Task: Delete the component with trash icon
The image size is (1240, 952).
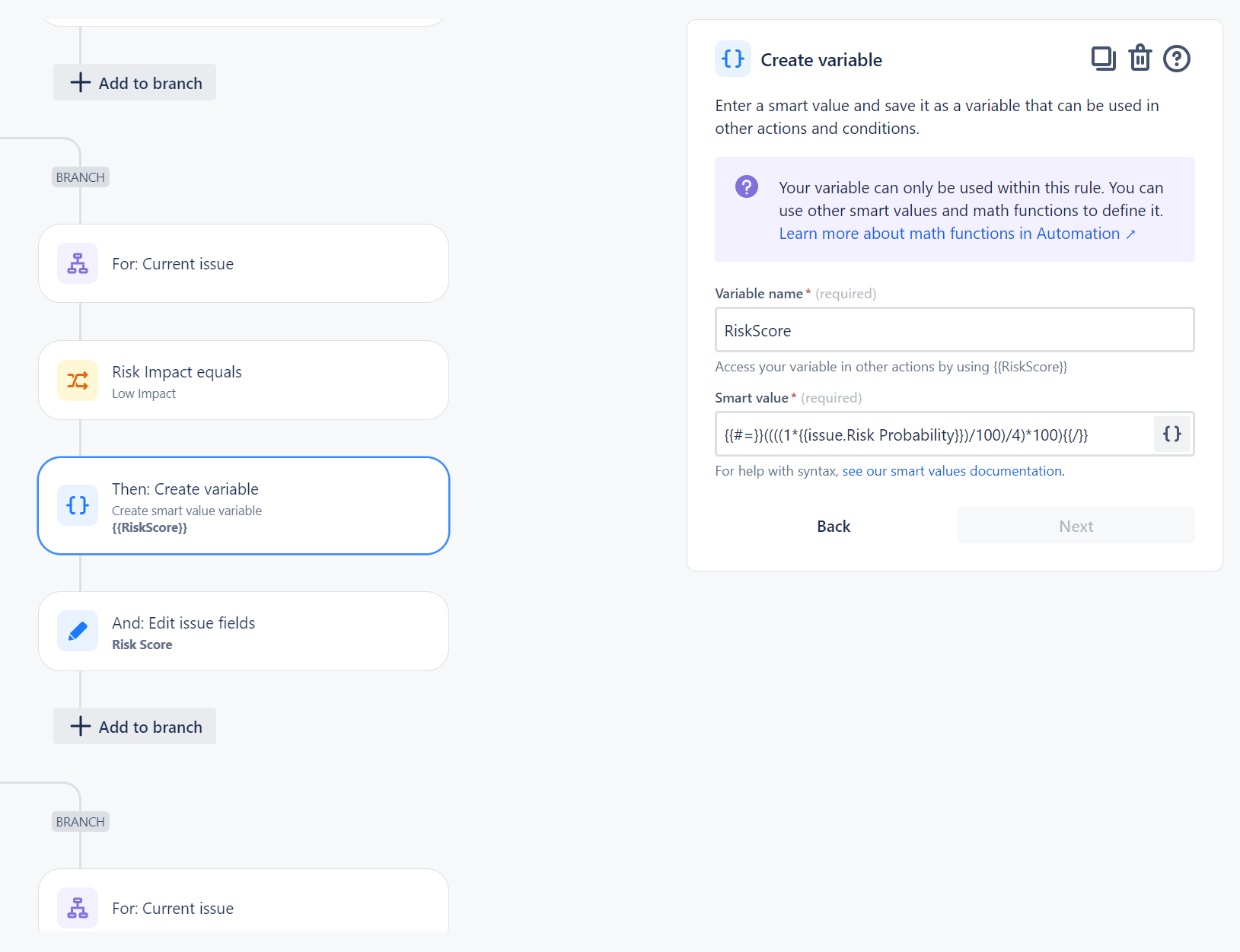Action: [x=1140, y=59]
